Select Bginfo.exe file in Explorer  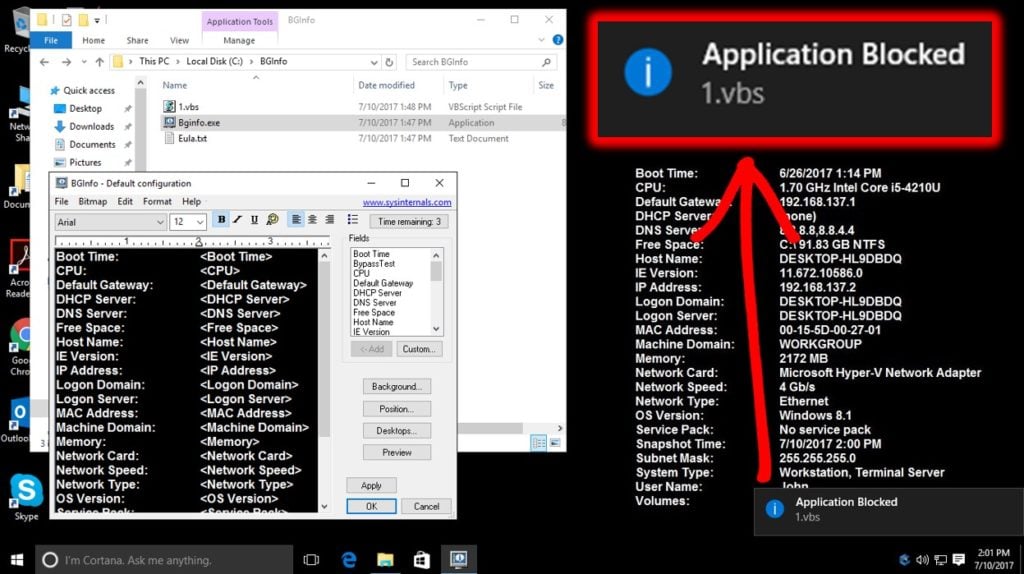199,122
